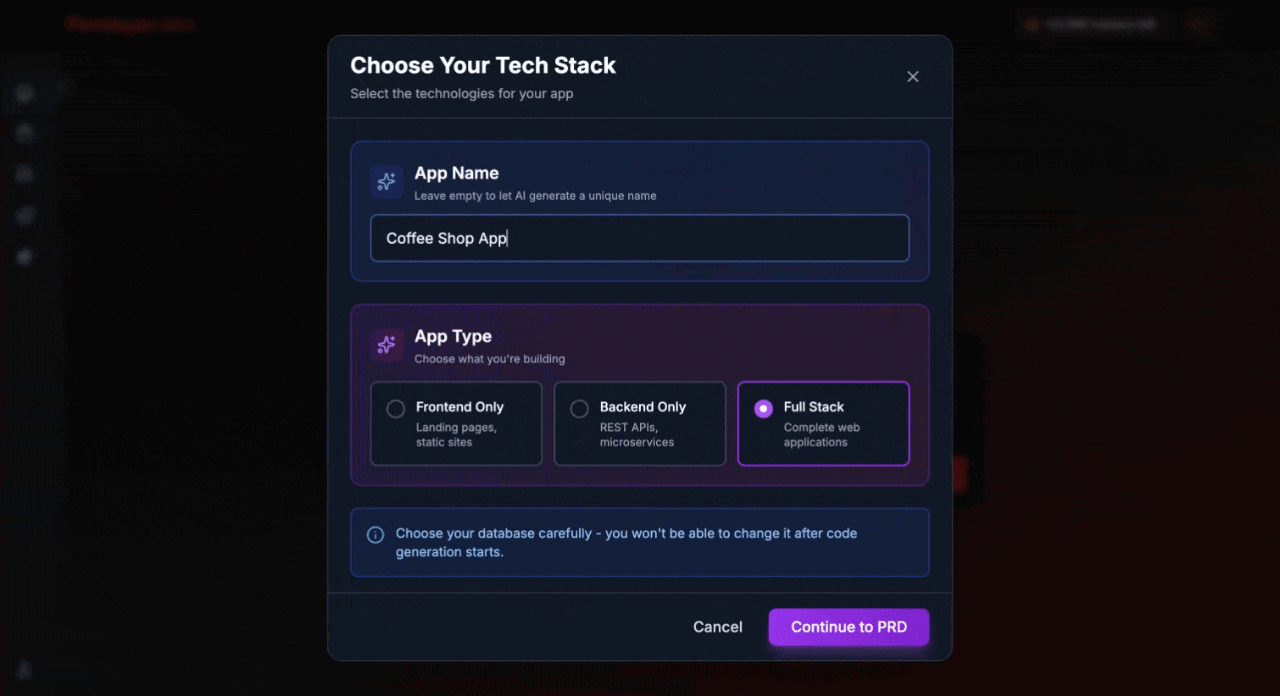This screenshot has height=696, width=1280.
Task: Click the 'Select the technologies' subtitle
Action: [x=461, y=94]
